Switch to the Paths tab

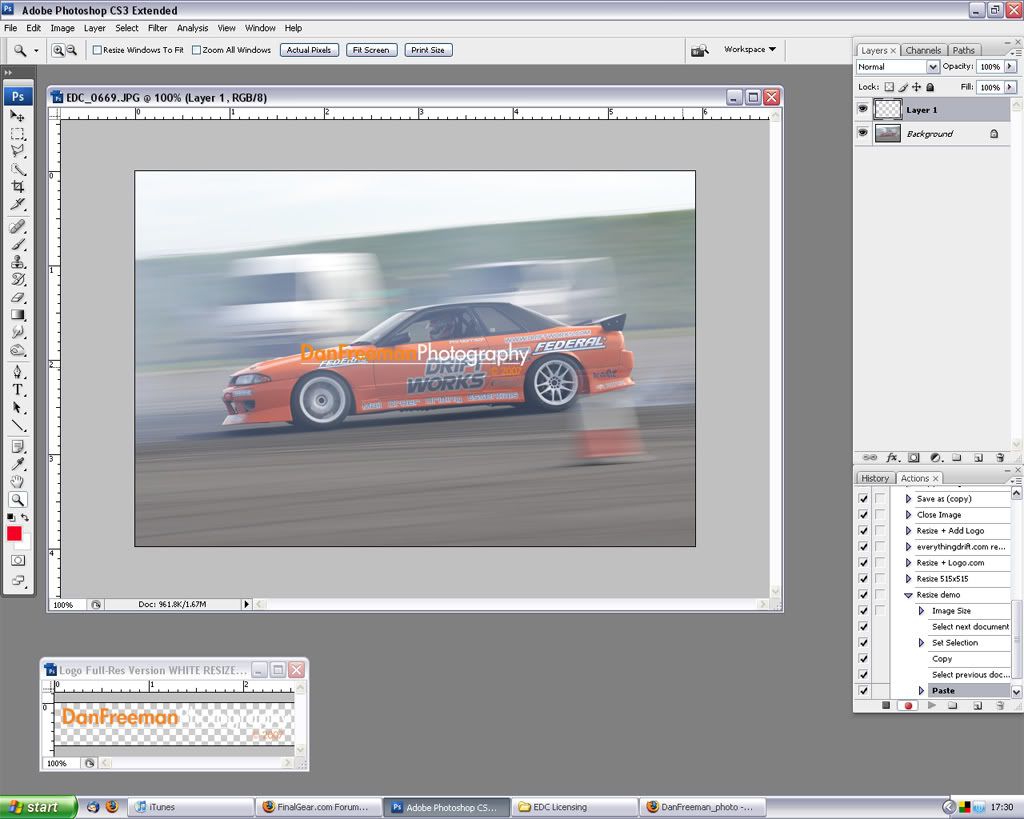(963, 50)
